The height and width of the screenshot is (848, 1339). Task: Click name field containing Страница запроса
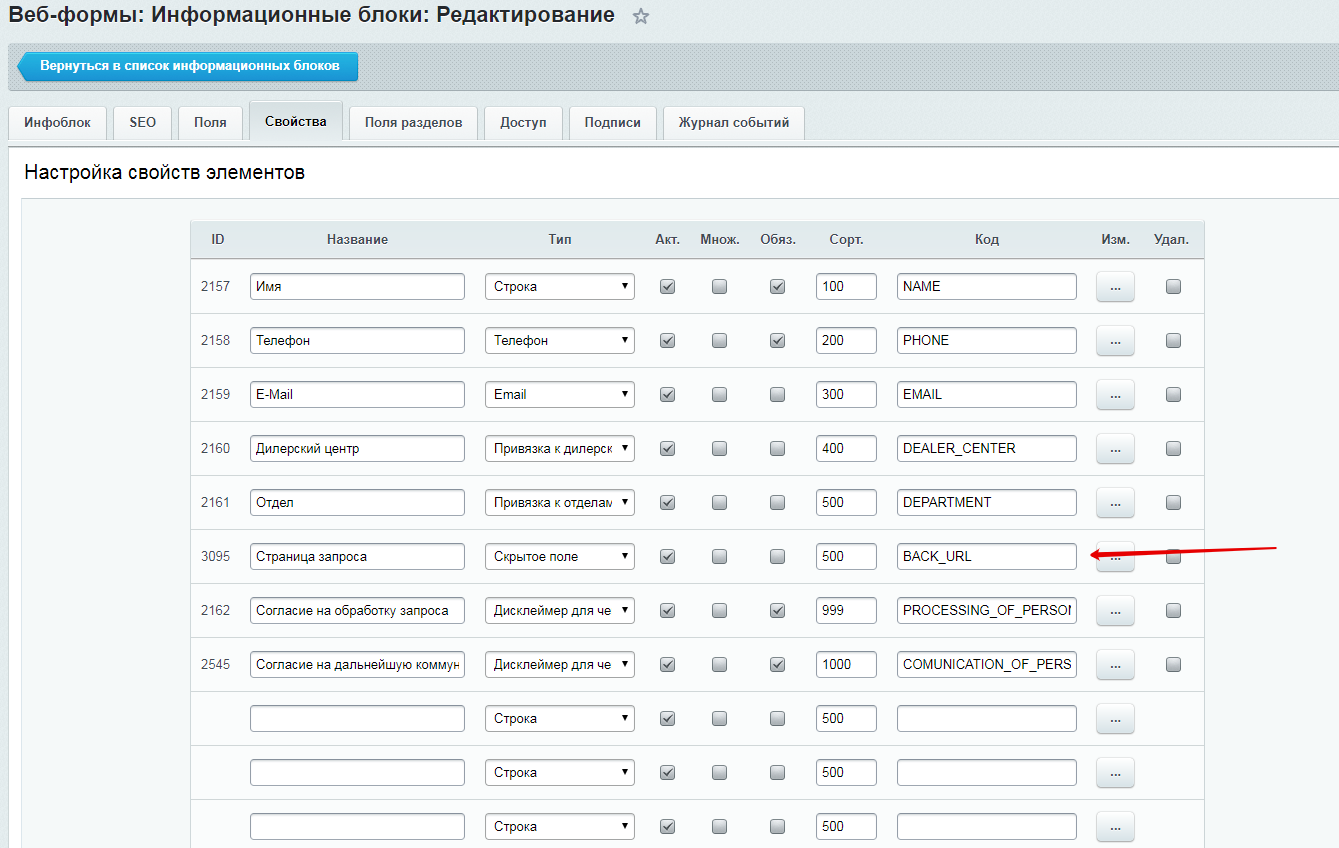point(357,556)
